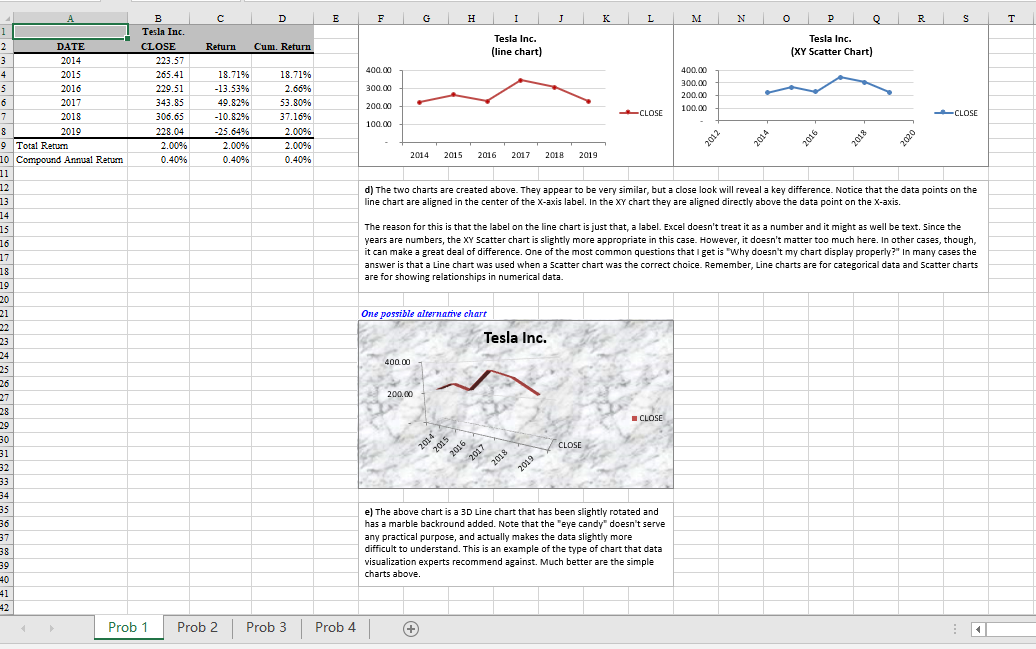Screen dimensions: 1036x649
Task: Click the 'One possible alternative chart' heading
Action: click(x=424, y=314)
